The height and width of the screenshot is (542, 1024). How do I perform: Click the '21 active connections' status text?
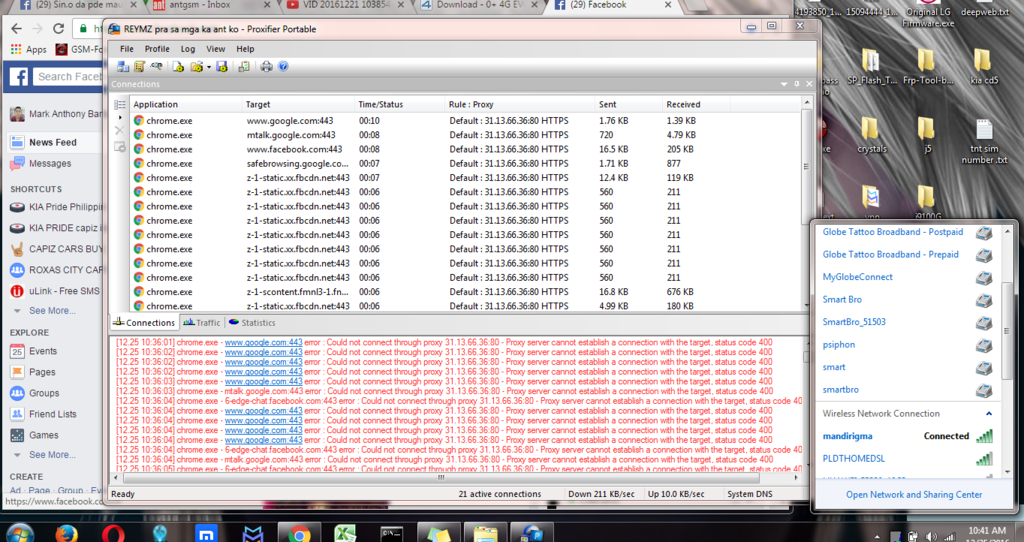tap(500, 494)
